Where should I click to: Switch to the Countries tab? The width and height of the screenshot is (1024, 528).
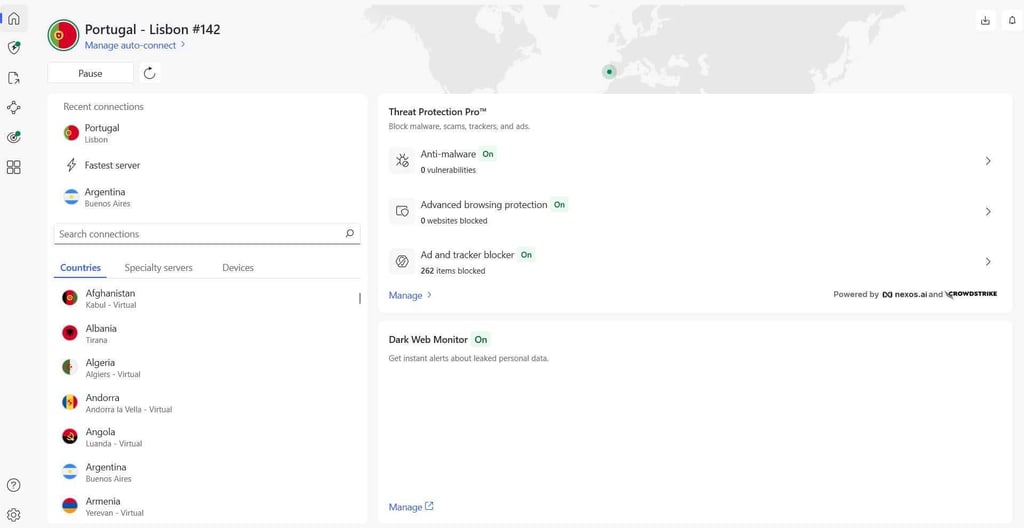point(80,268)
